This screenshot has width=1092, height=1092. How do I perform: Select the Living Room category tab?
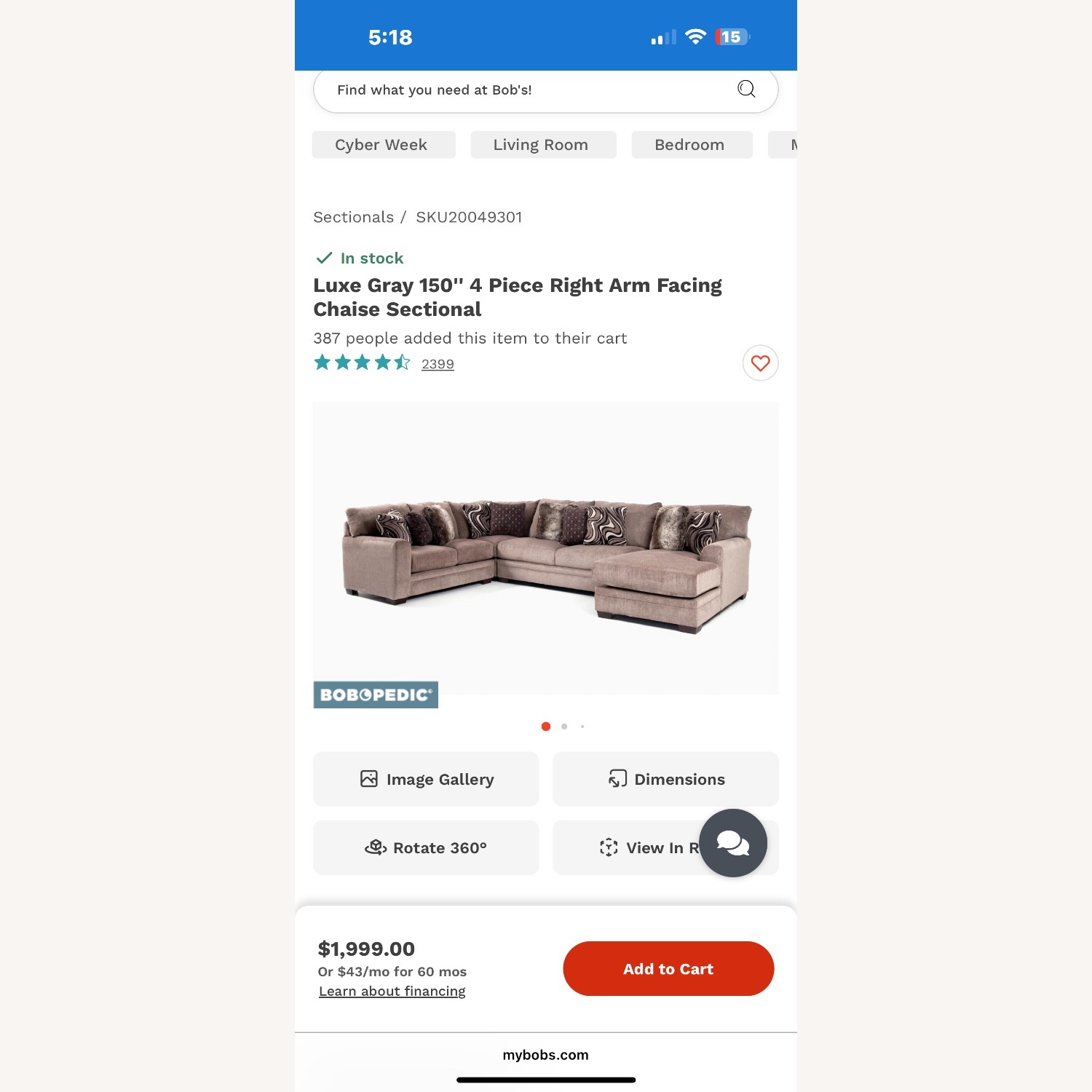(543, 145)
